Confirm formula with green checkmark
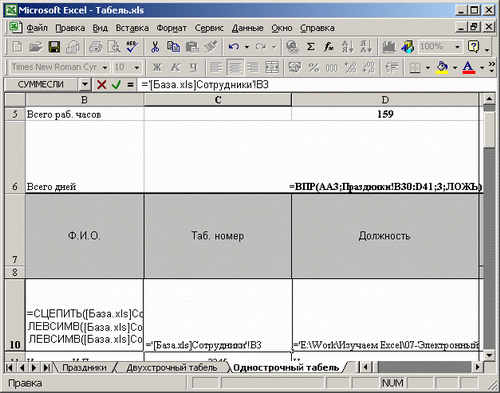Viewport: 500px width, 393px height. click(x=116, y=85)
